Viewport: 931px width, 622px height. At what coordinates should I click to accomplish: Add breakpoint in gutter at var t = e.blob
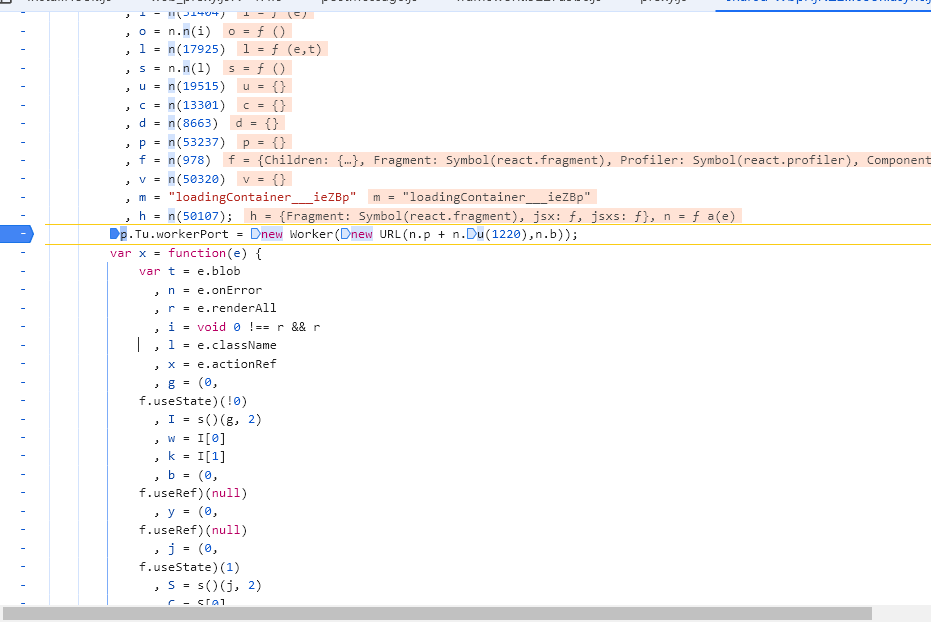(x=22, y=271)
